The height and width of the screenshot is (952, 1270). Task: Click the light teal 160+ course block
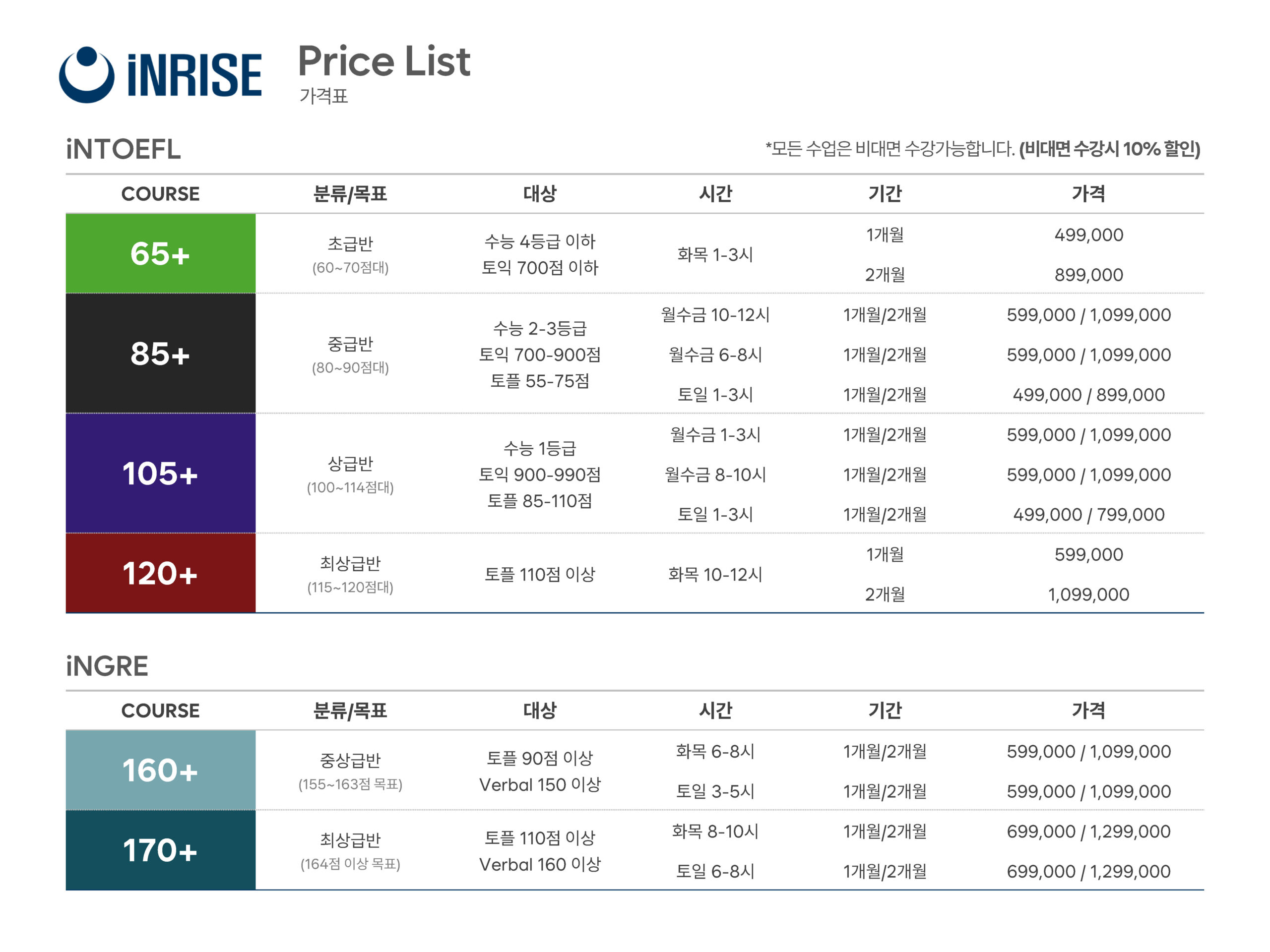[x=160, y=770]
